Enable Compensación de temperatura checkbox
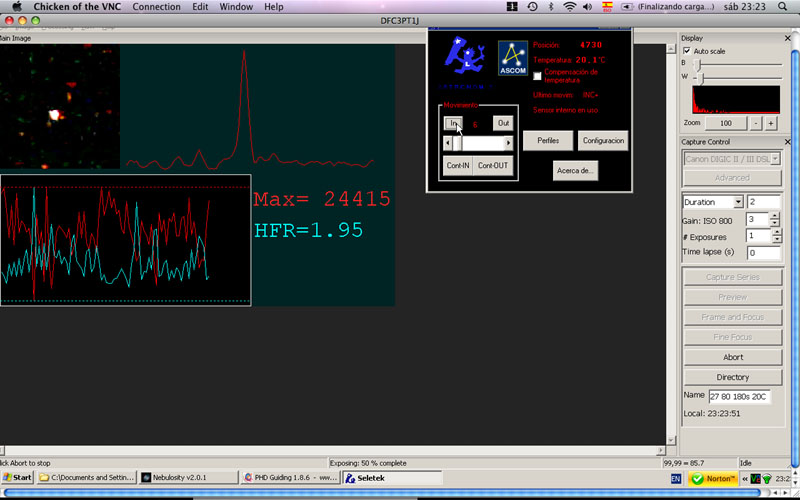 click(537, 75)
